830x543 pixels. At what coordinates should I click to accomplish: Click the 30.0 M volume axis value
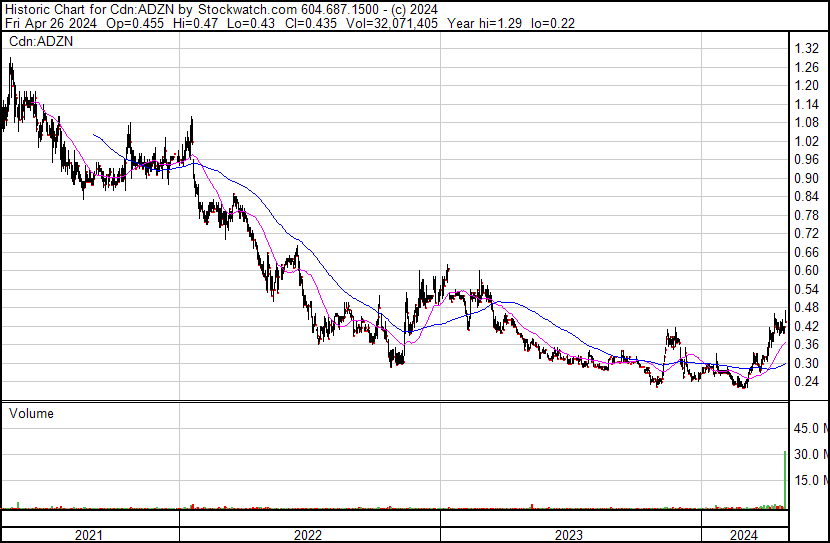pos(811,454)
